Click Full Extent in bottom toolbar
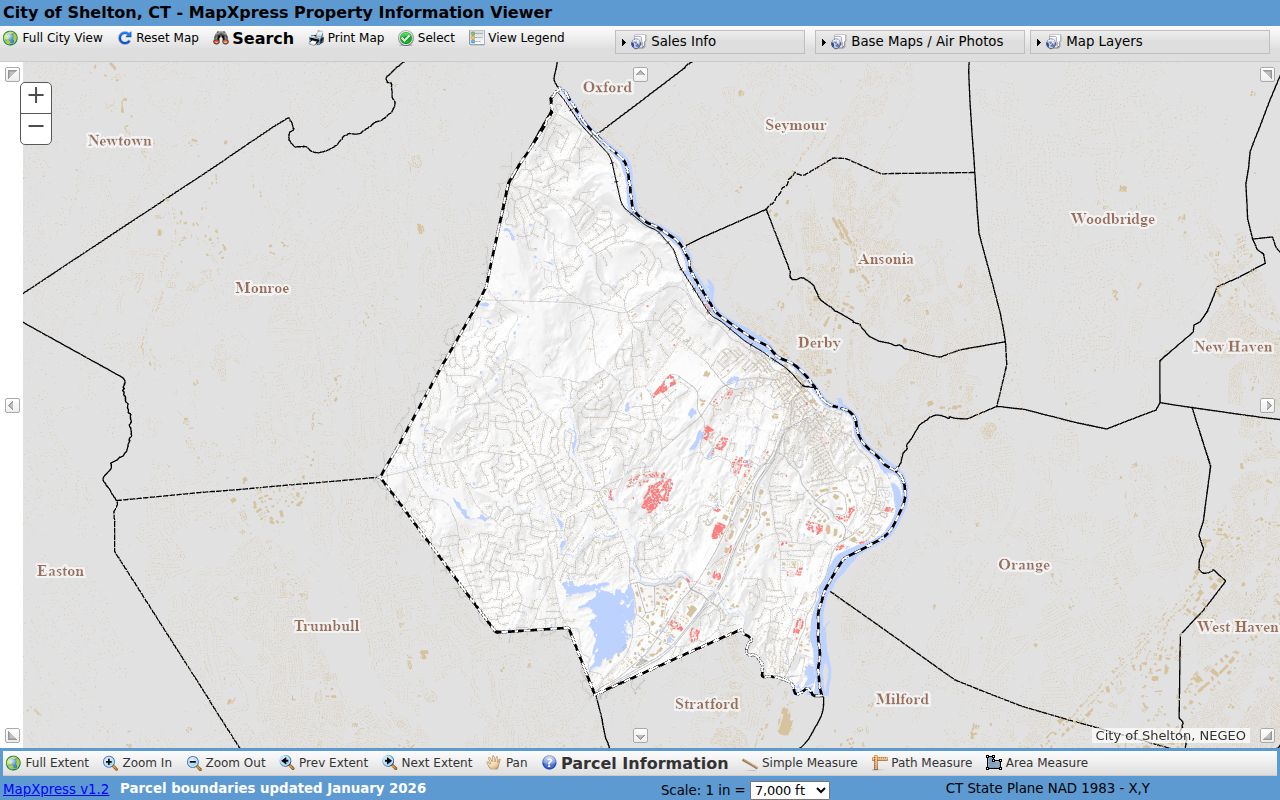The image size is (1280, 800). pos(47,763)
